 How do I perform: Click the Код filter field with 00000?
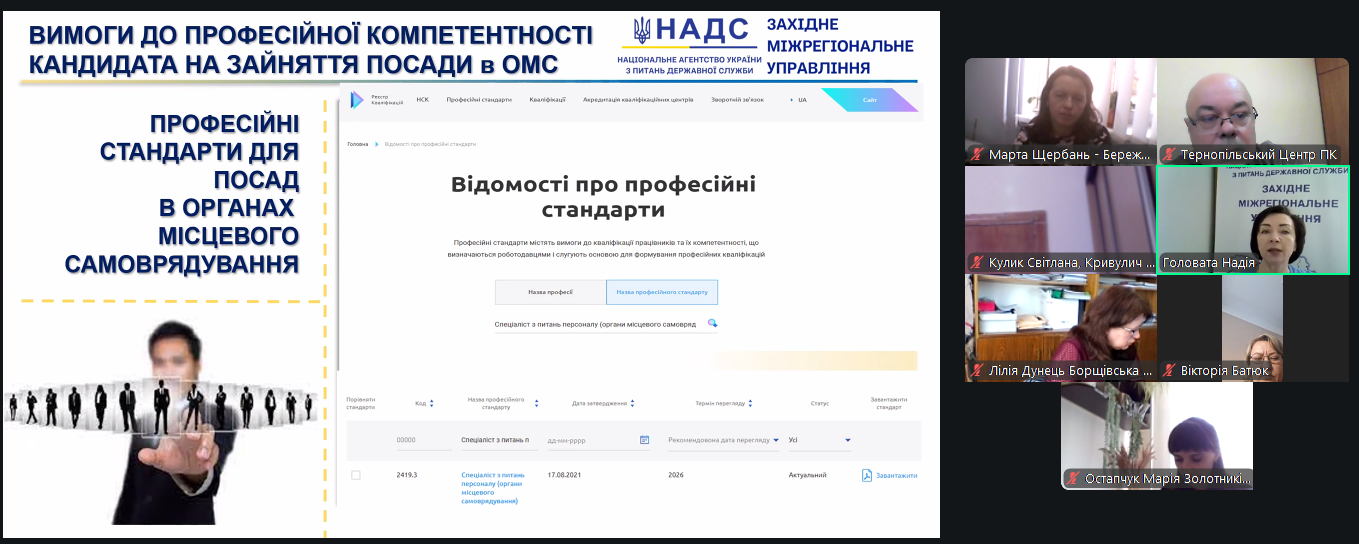(x=418, y=440)
